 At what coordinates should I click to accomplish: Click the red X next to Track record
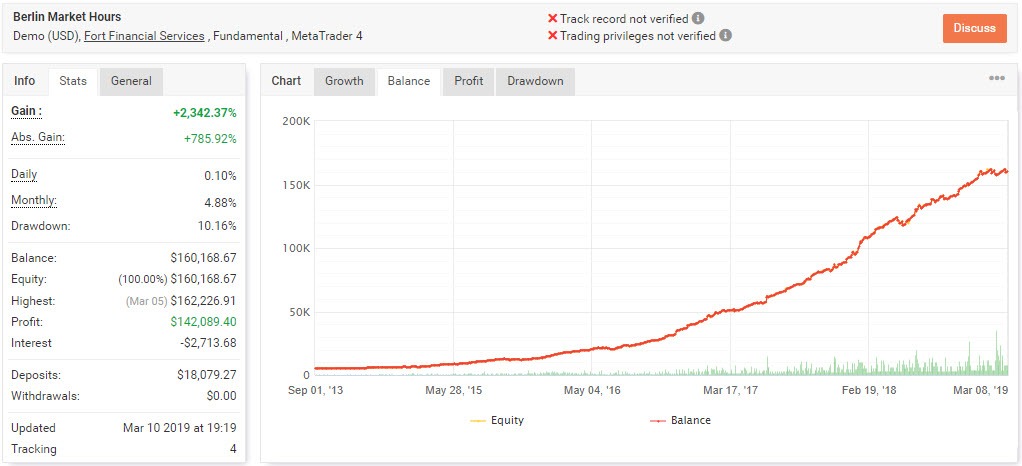553,18
